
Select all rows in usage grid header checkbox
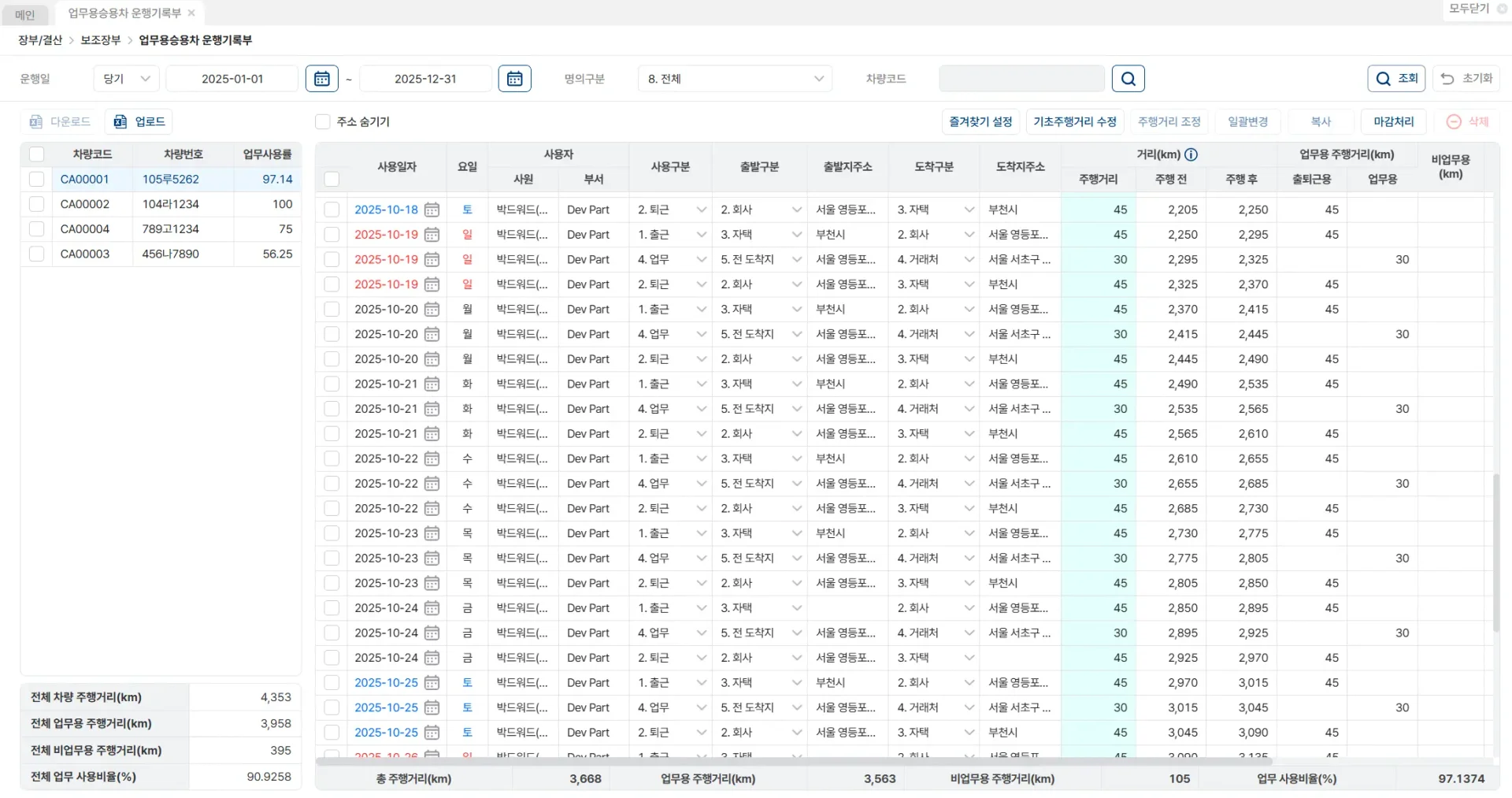click(x=332, y=179)
